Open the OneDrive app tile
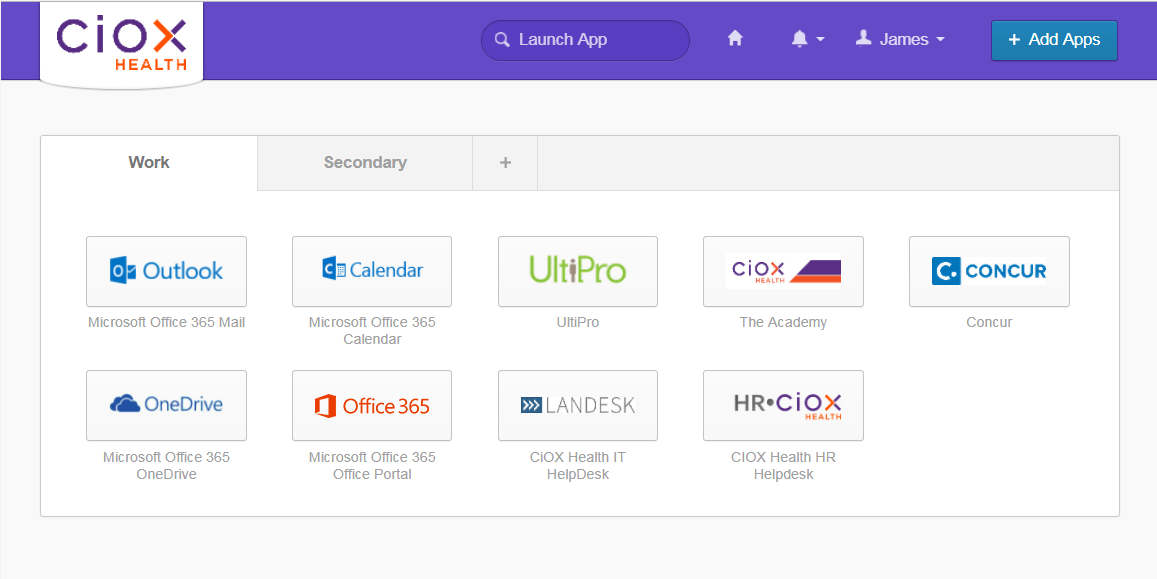Image resolution: width=1157 pixels, height=579 pixels. (166, 406)
